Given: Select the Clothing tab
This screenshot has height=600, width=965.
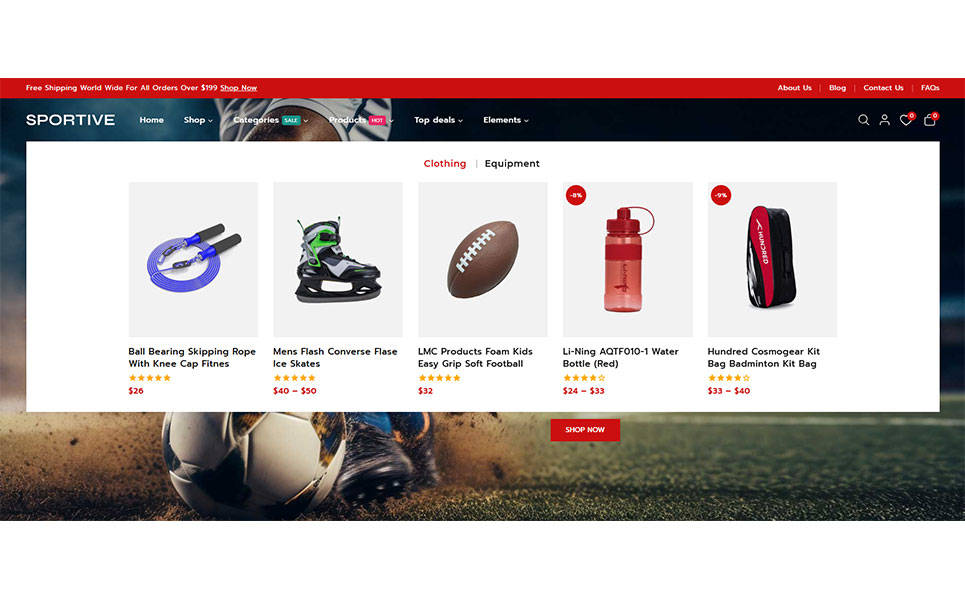Looking at the screenshot, I should click(445, 164).
